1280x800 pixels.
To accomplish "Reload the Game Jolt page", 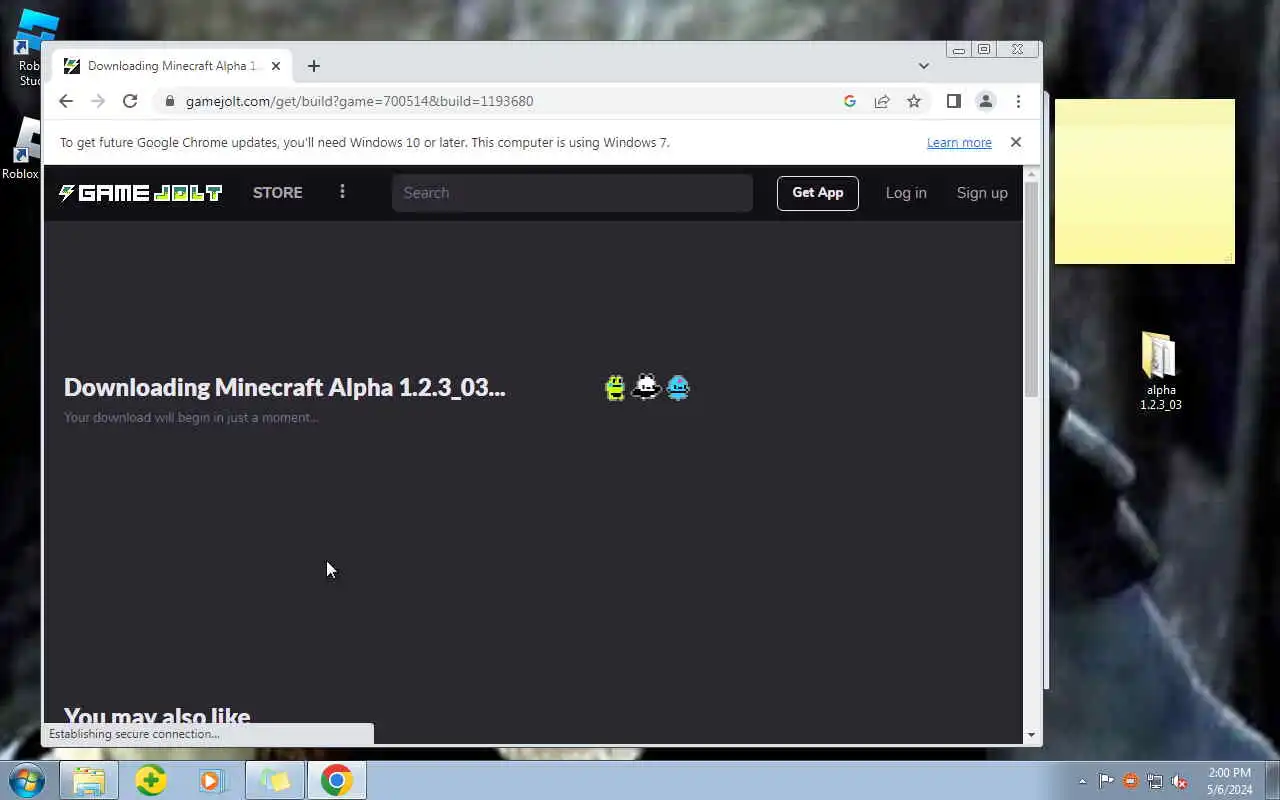I will [130, 101].
